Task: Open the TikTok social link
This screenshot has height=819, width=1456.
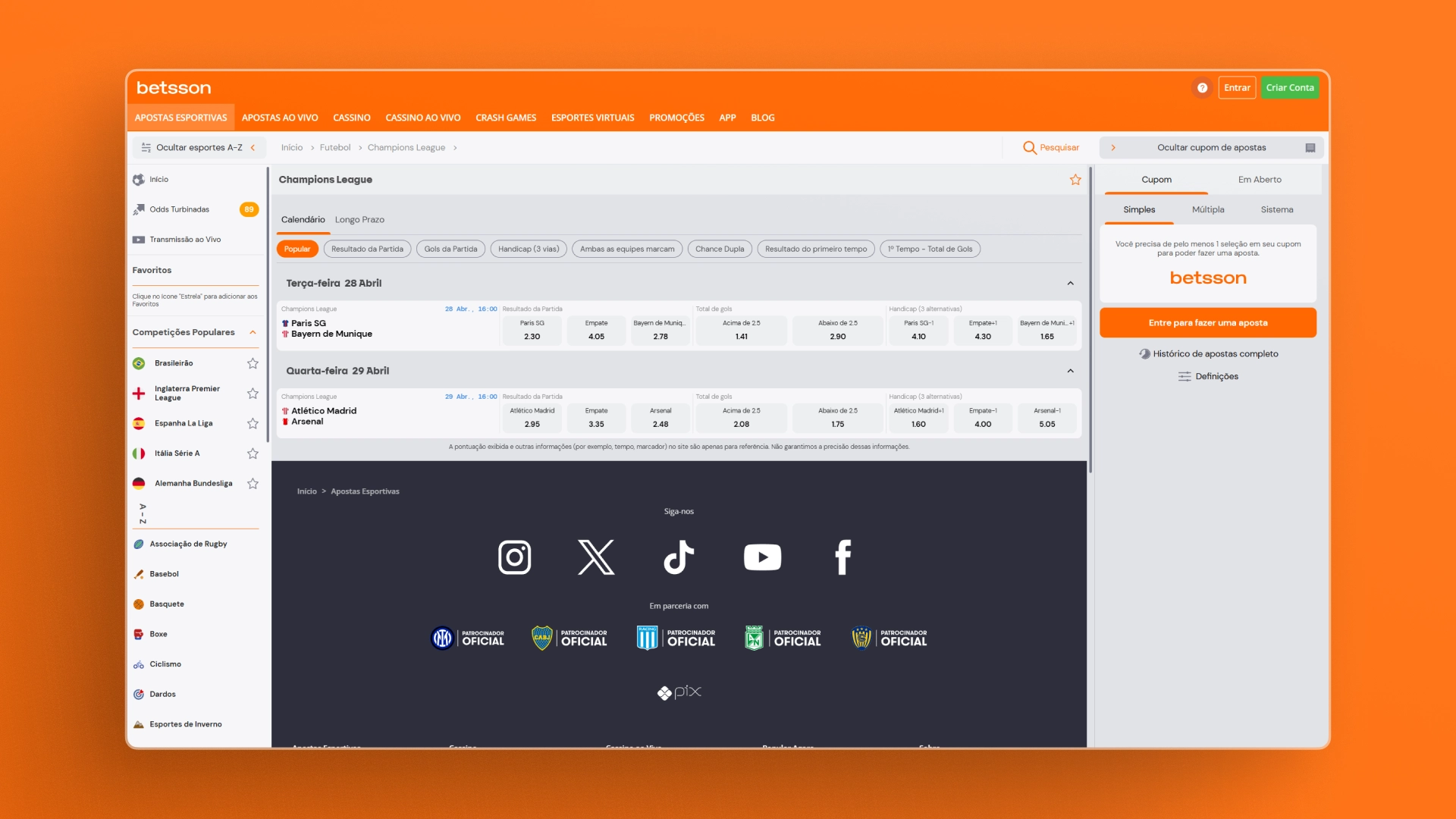Action: click(679, 557)
